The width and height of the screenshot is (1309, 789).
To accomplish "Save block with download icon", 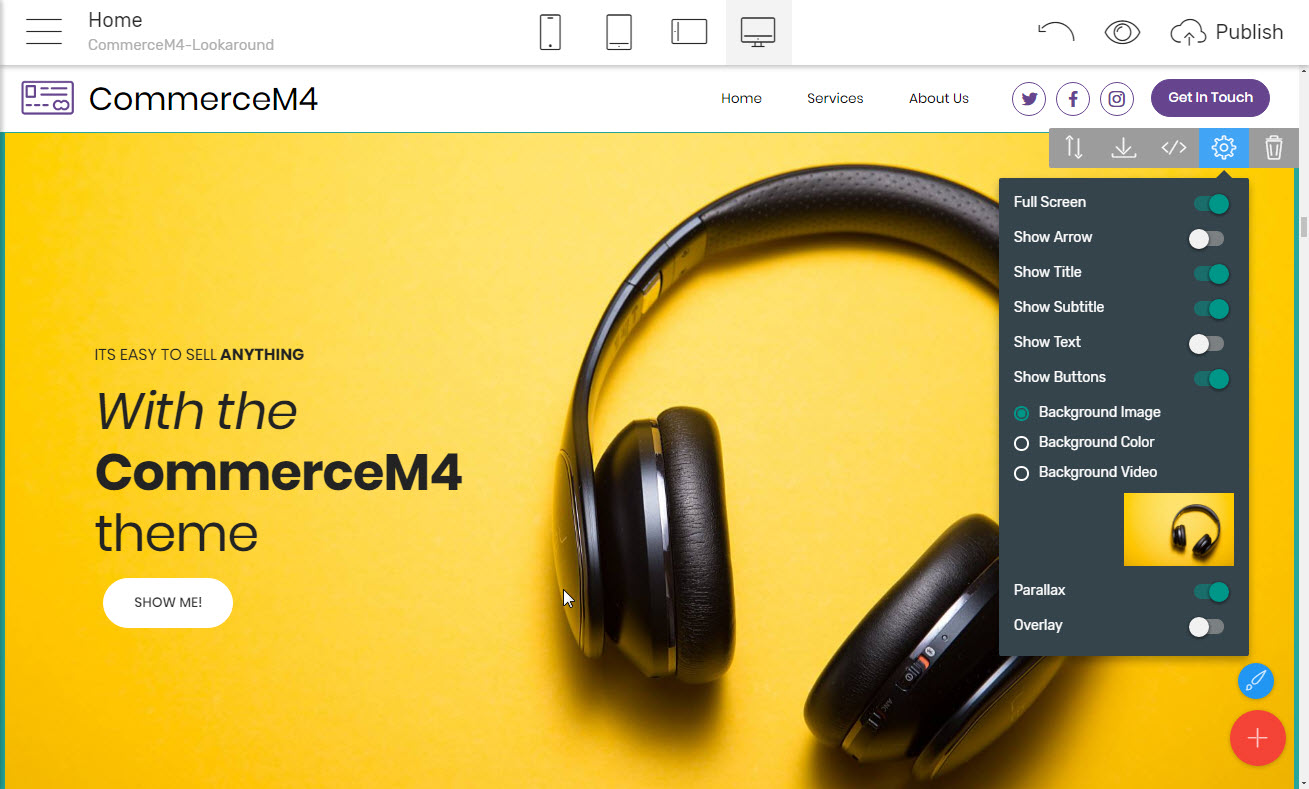I will pos(1124,148).
